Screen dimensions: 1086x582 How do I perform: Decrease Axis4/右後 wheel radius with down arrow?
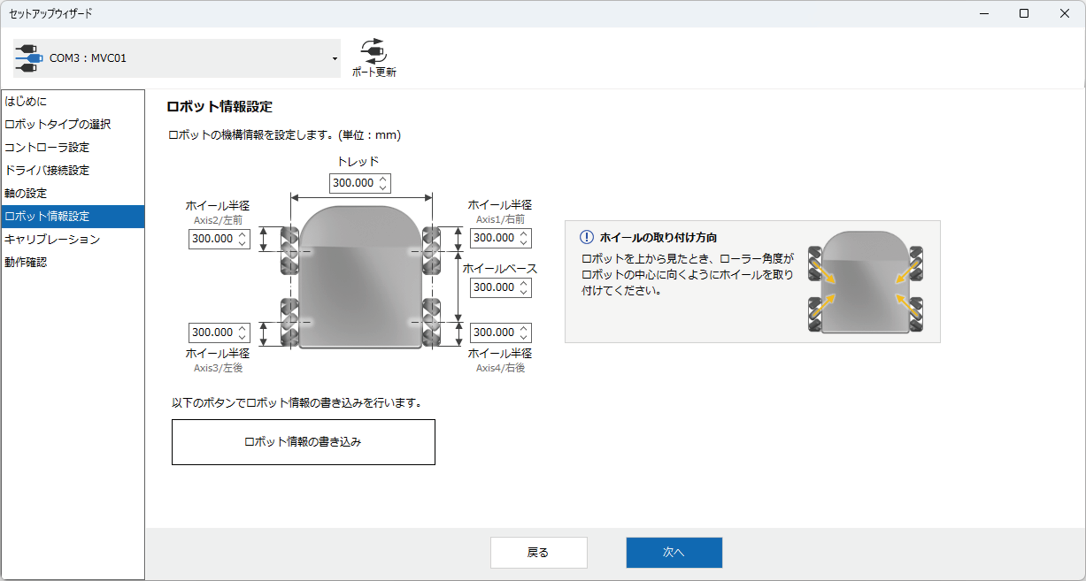524,337
